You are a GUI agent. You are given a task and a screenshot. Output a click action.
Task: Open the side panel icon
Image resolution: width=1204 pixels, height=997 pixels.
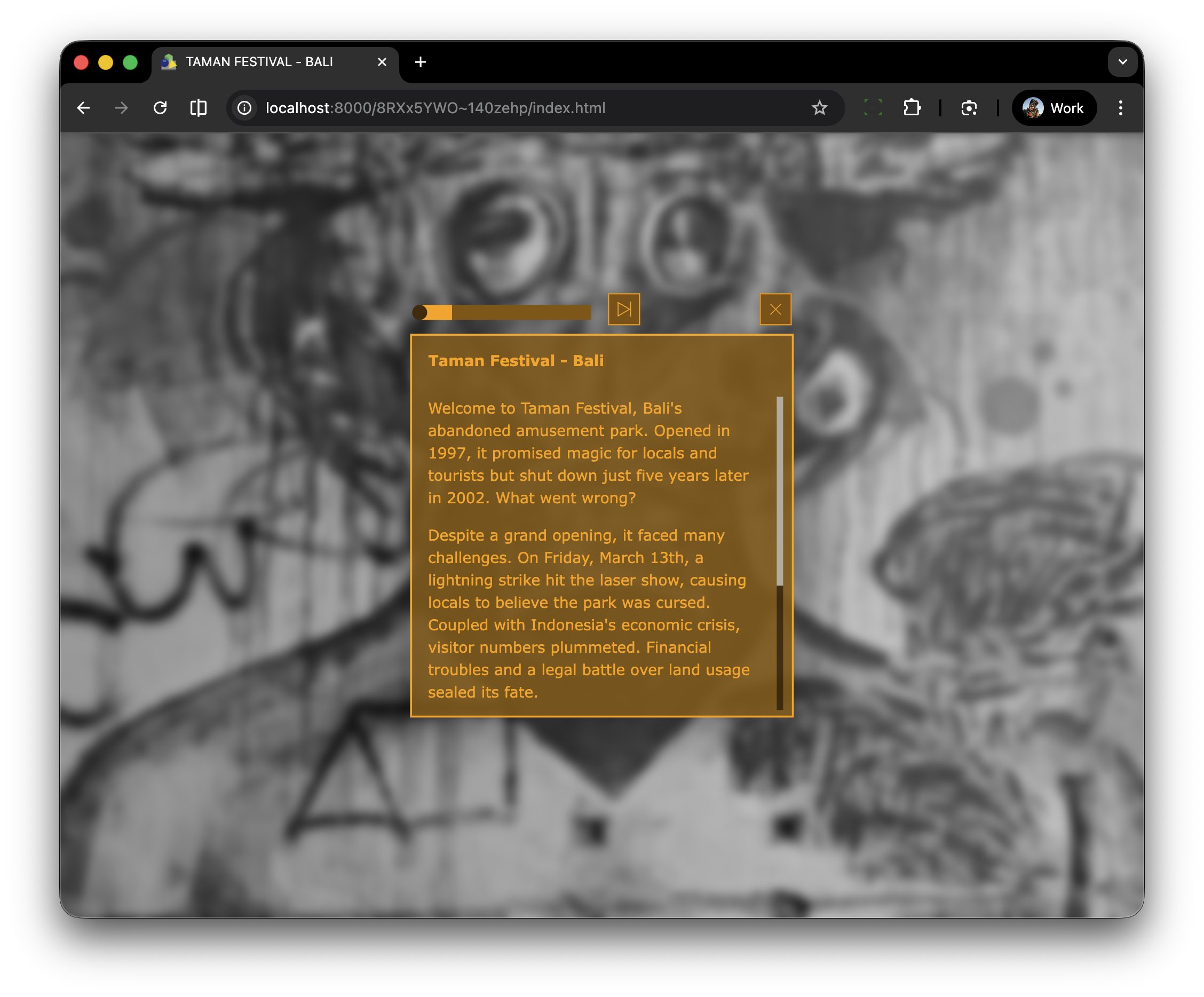[x=199, y=108]
